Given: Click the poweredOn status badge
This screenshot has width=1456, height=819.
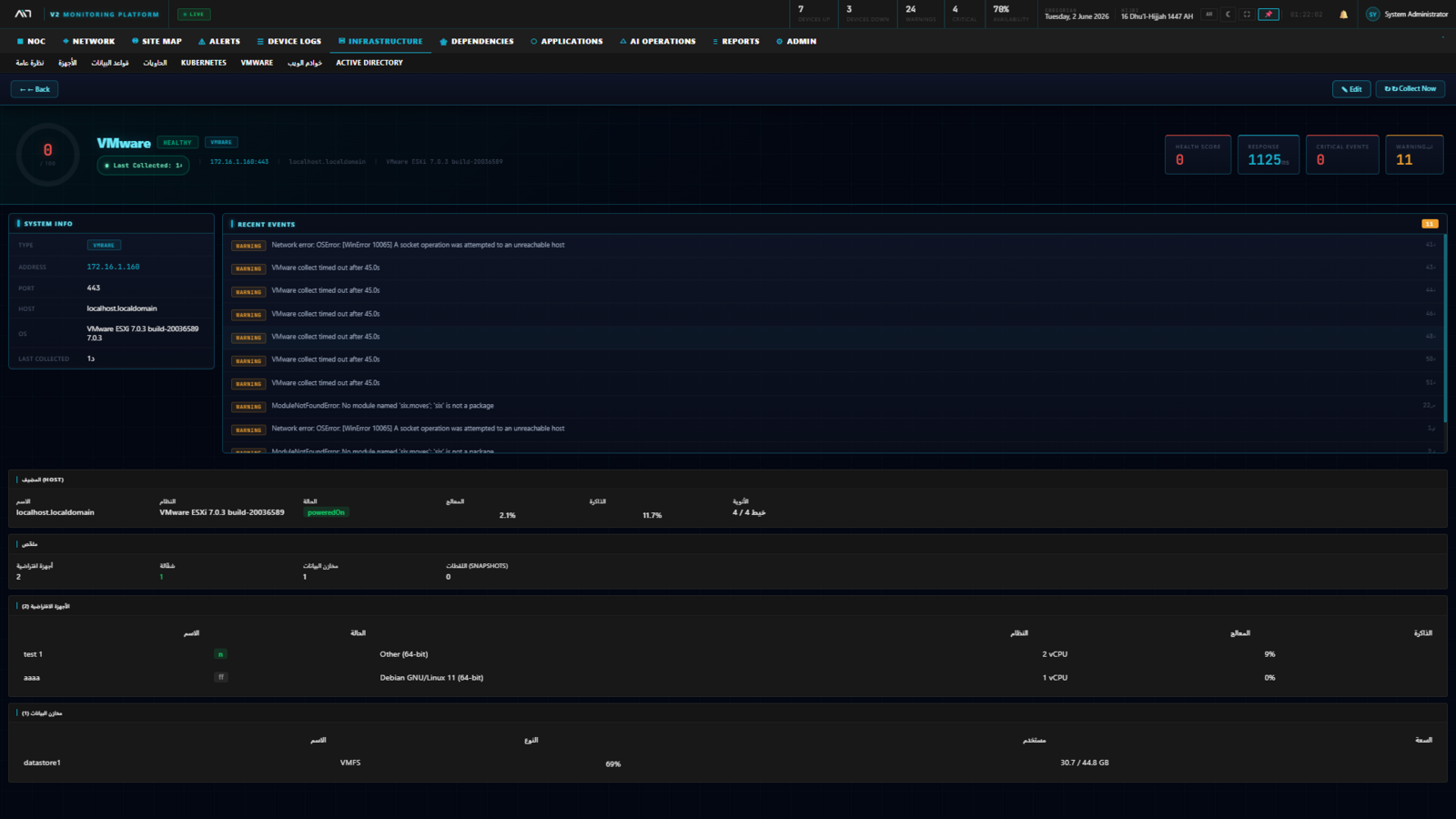Looking at the screenshot, I should [326, 512].
